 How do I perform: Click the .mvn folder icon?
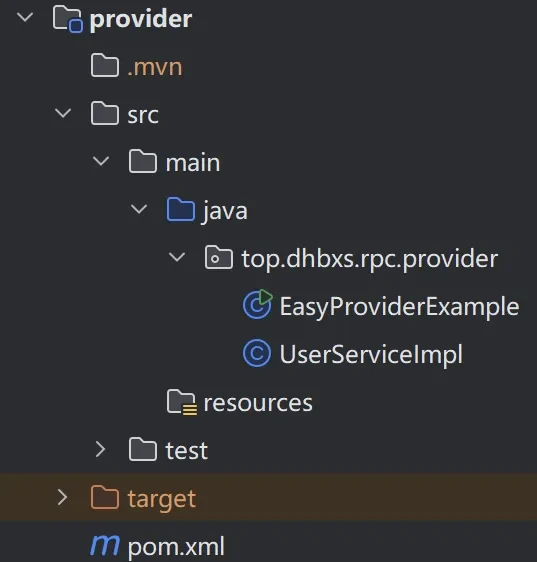click(x=105, y=66)
